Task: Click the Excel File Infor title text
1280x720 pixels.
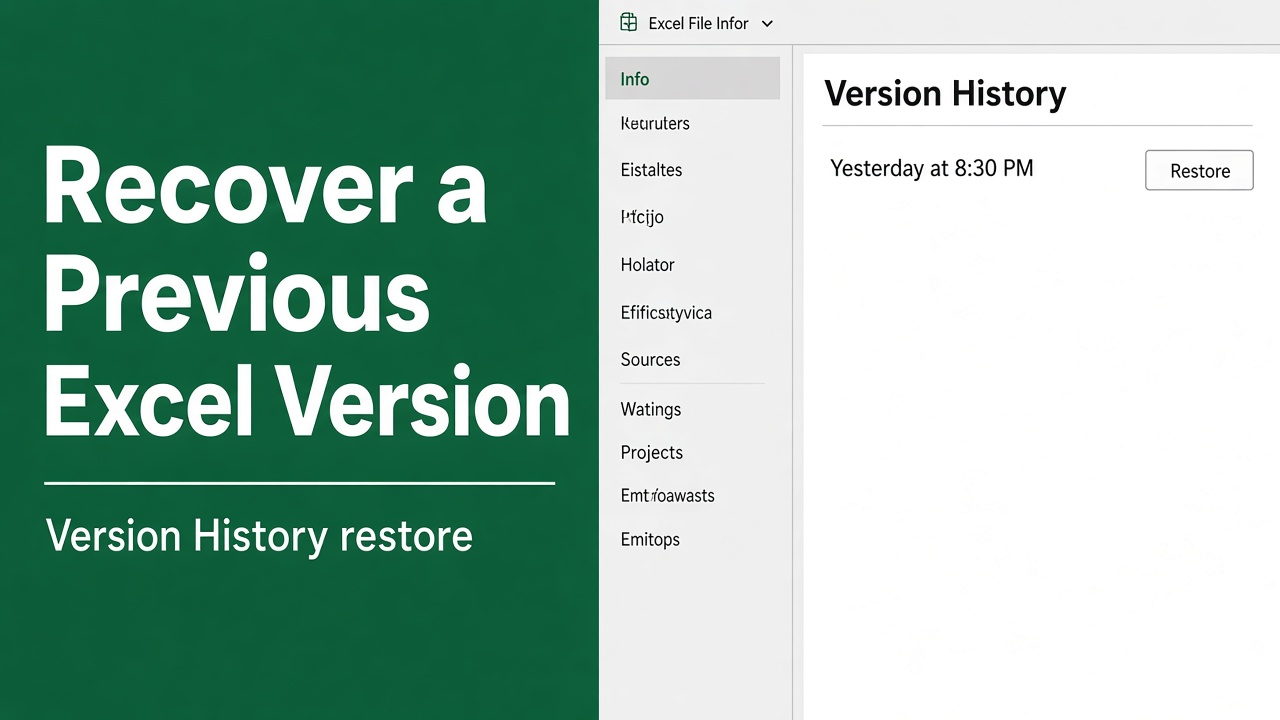Action: (x=698, y=23)
